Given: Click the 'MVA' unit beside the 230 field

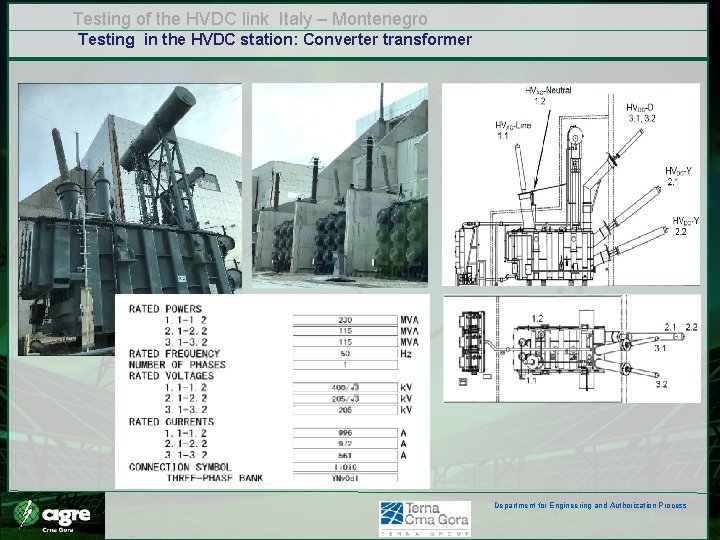Looking at the screenshot, I should pyautogui.click(x=410, y=320).
